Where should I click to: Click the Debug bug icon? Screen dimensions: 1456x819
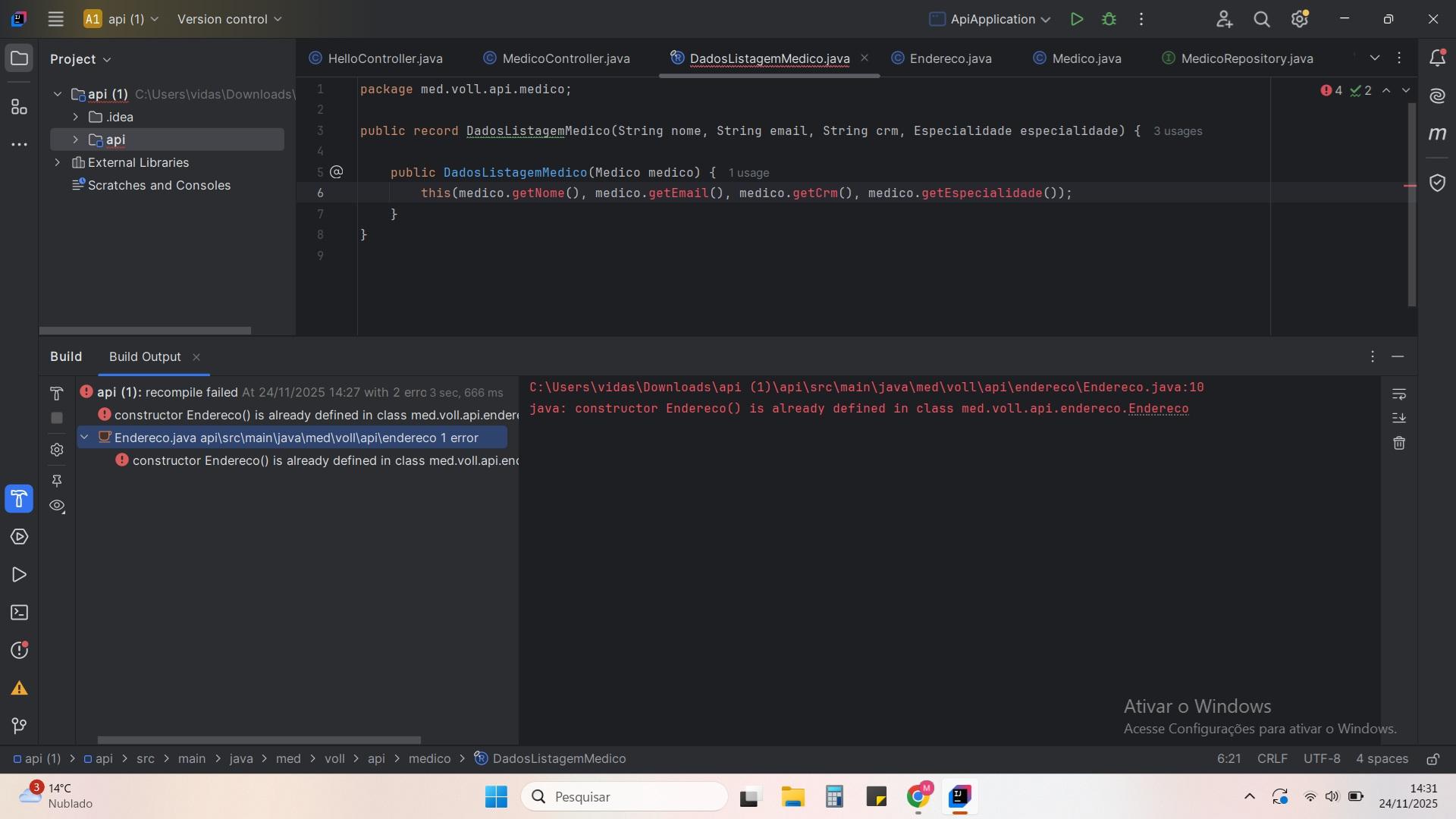tap(1109, 19)
